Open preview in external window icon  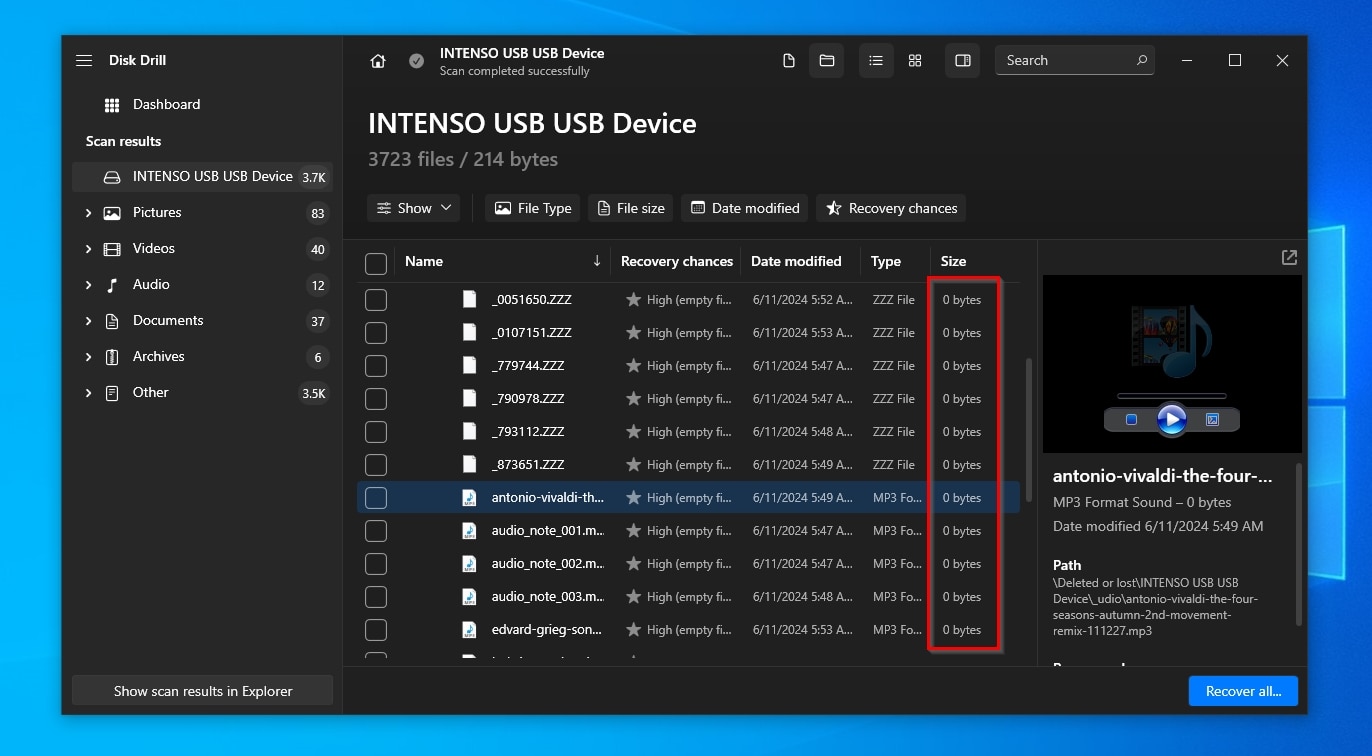[x=1289, y=257]
